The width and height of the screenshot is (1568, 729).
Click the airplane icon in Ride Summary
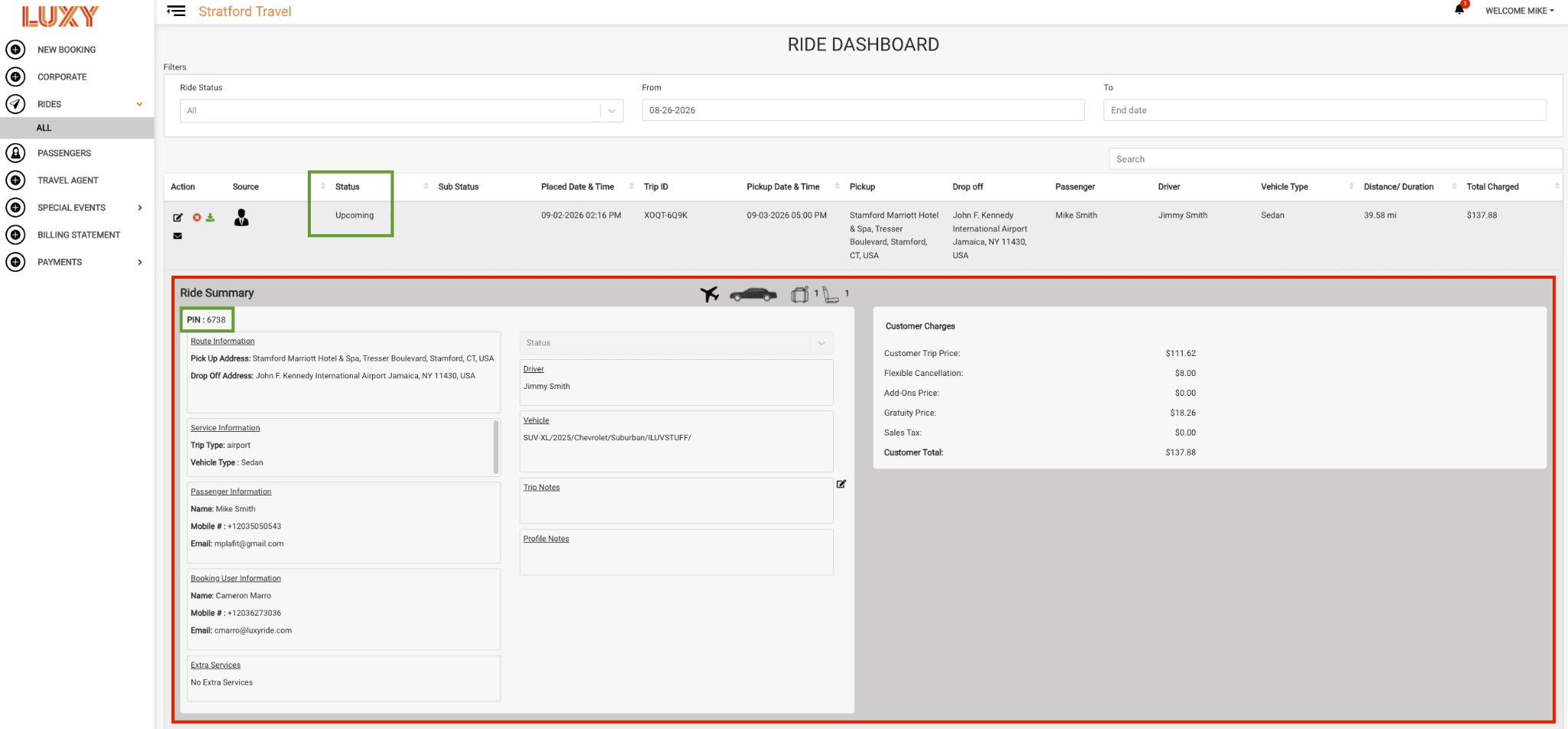pos(710,294)
